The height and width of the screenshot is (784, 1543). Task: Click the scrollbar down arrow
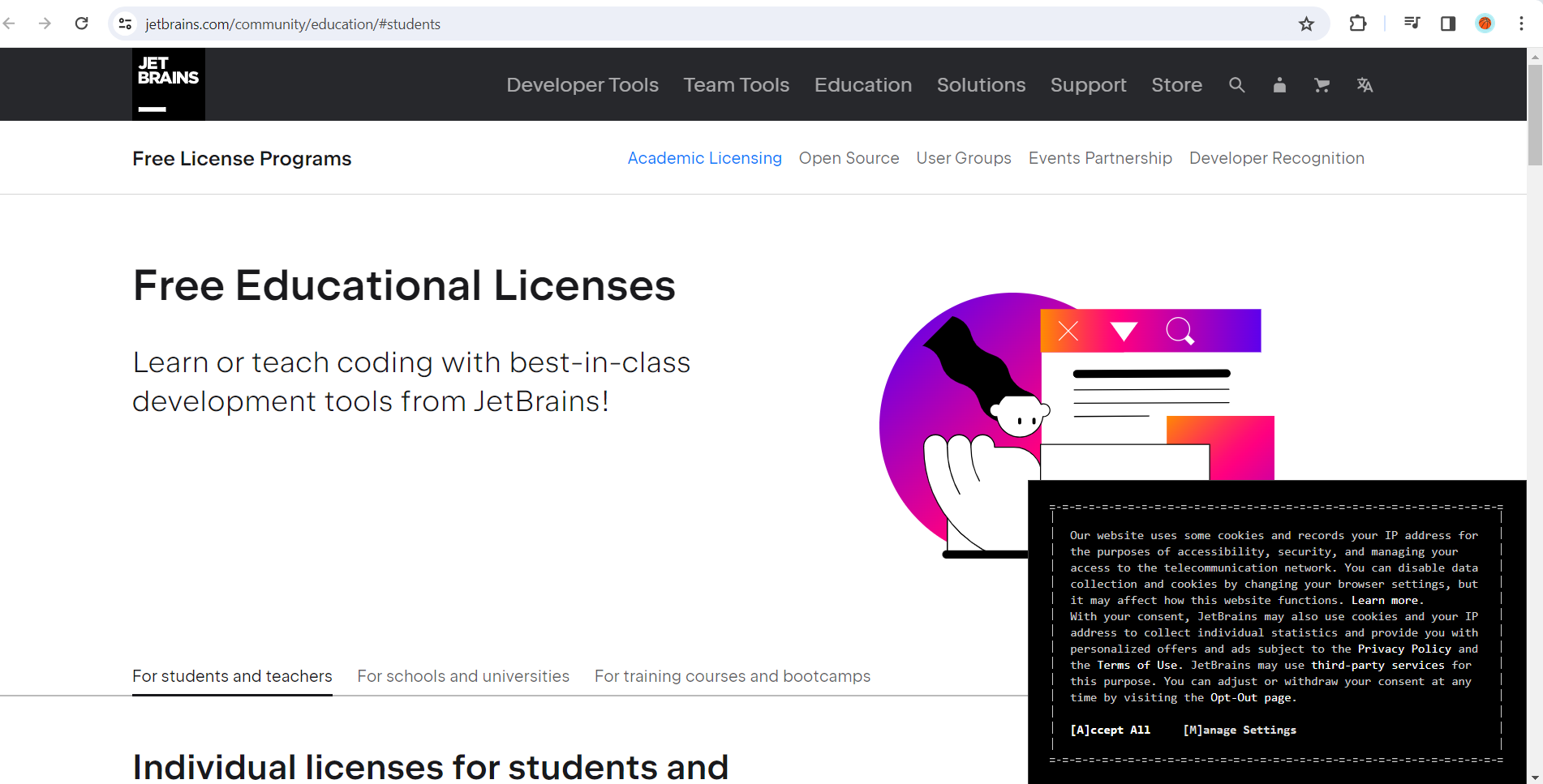point(1535,777)
